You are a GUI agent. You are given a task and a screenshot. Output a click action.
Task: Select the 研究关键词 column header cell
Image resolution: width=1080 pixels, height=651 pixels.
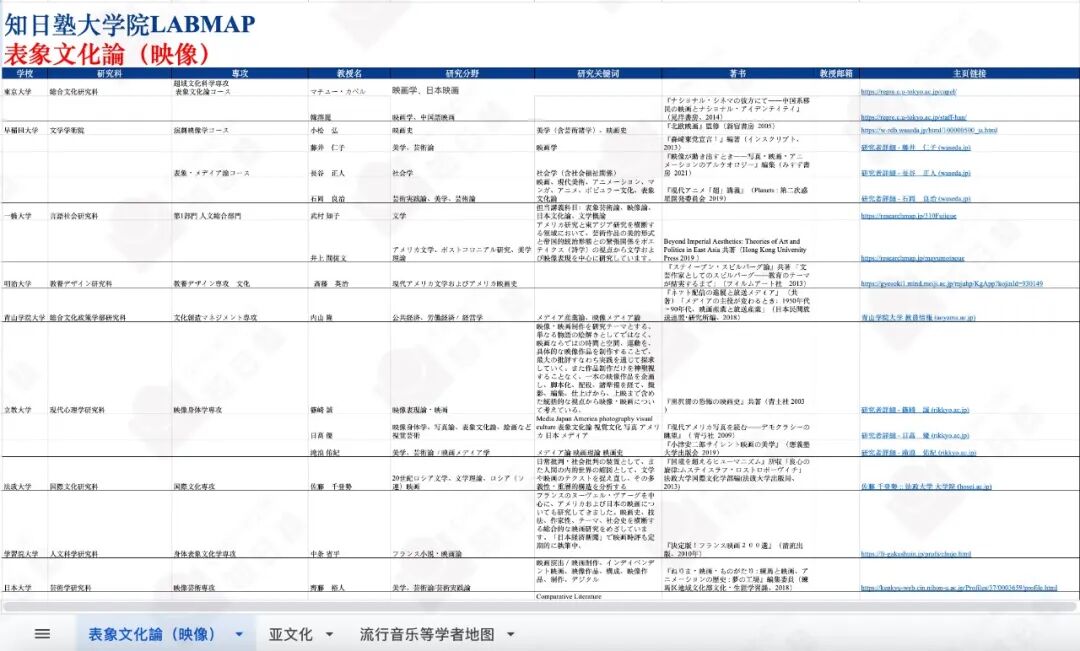click(x=598, y=73)
